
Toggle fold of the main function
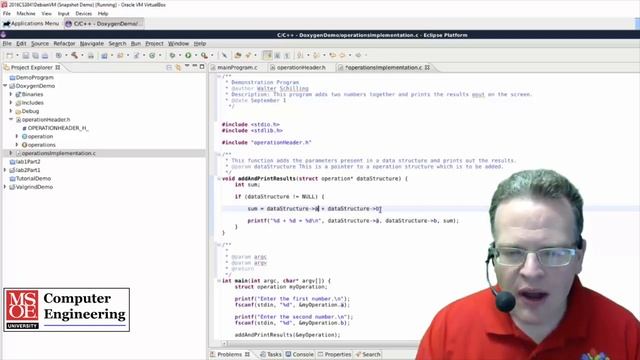(219, 281)
